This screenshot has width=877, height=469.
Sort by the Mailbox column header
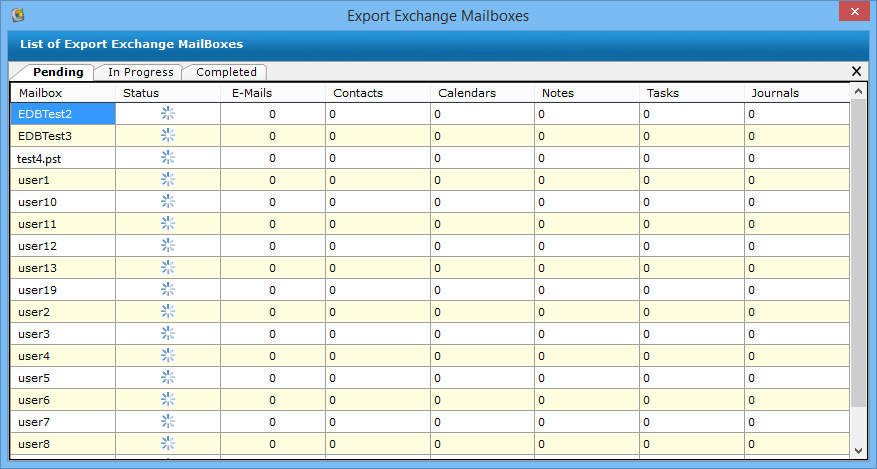63,93
